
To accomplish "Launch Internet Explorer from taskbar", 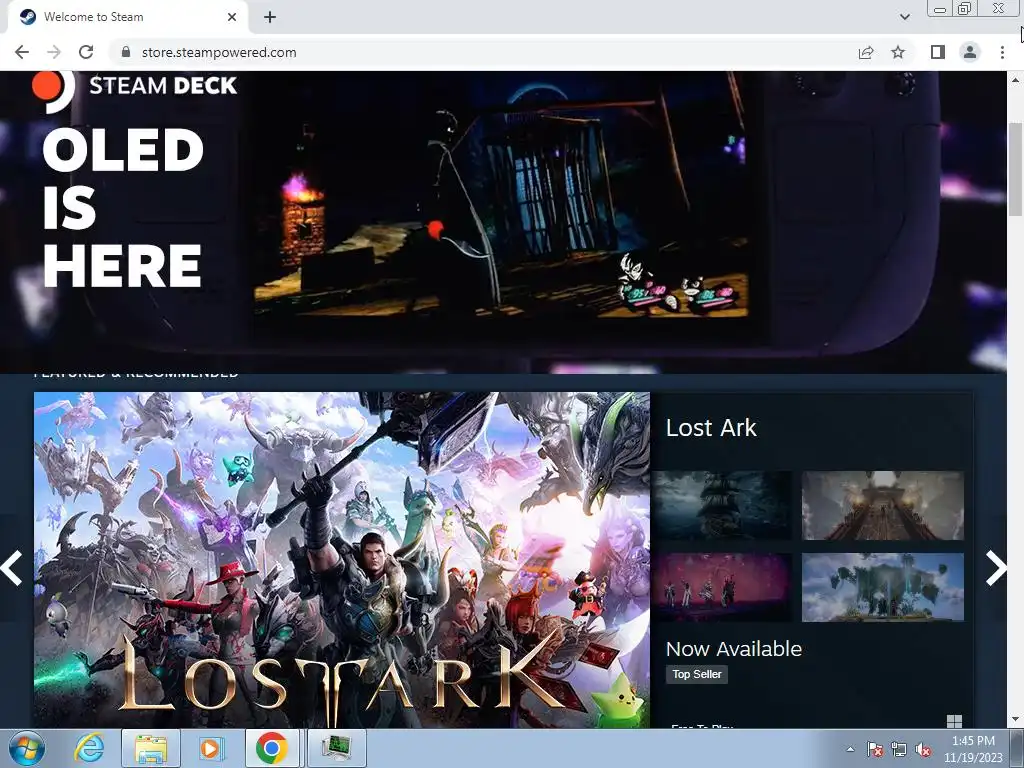I will [x=89, y=748].
